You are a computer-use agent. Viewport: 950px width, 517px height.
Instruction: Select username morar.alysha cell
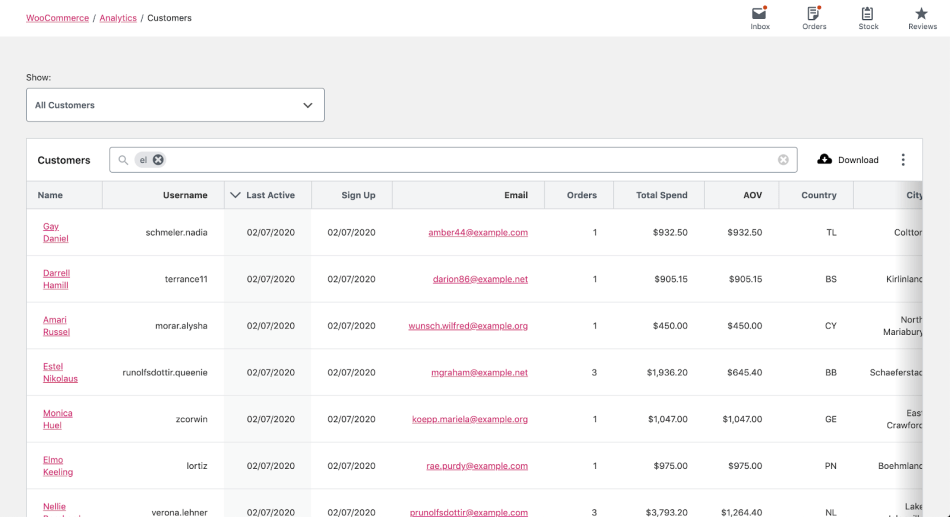(x=181, y=325)
